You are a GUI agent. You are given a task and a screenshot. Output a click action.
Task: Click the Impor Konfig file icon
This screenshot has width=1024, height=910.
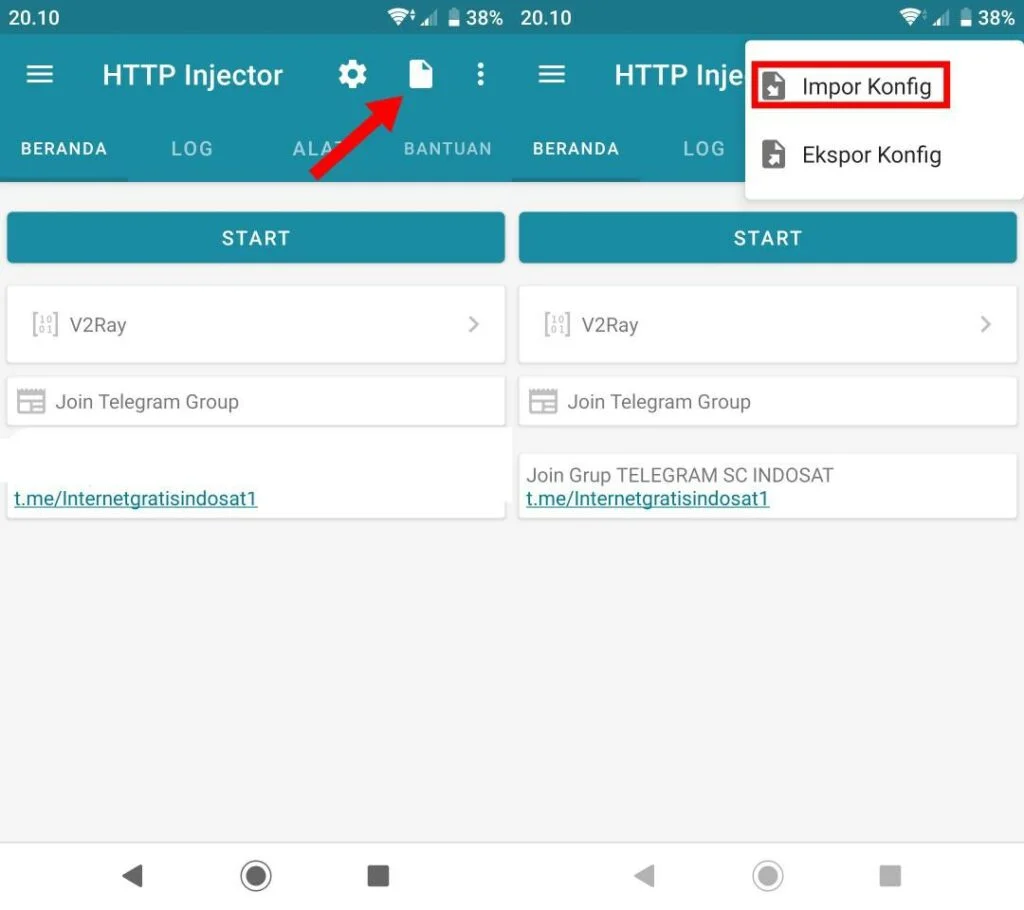pos(774,86)
